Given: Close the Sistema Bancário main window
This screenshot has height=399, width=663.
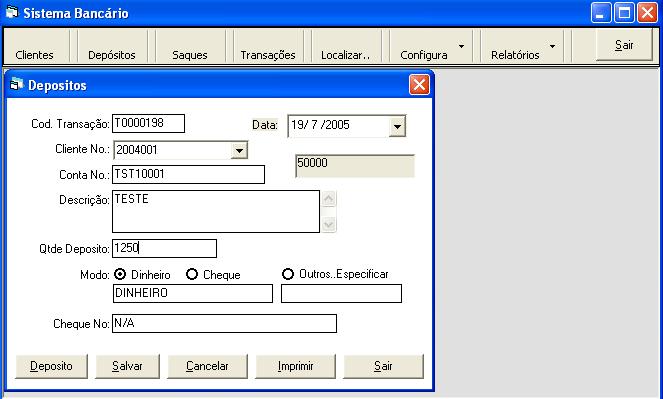Looking at the screenshot, I should pos(647,13).
